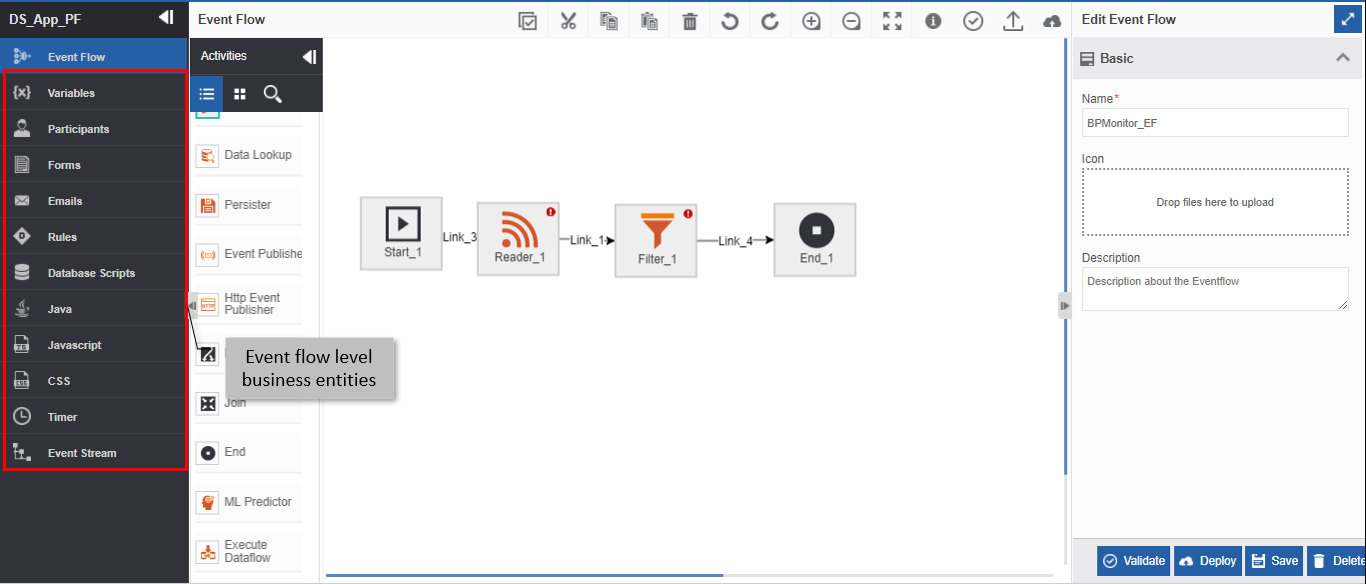
Task: Select Join activity
Action: coord(246,403)
